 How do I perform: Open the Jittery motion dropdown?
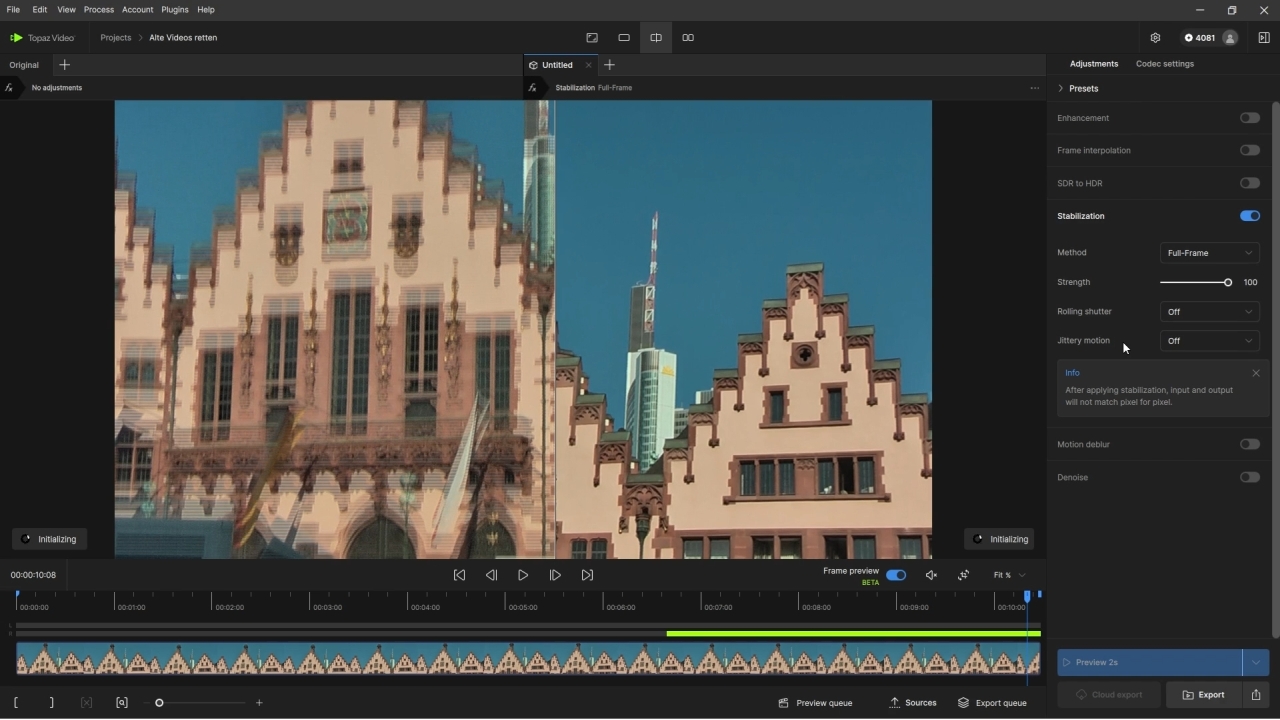[x=1209, y=341]
